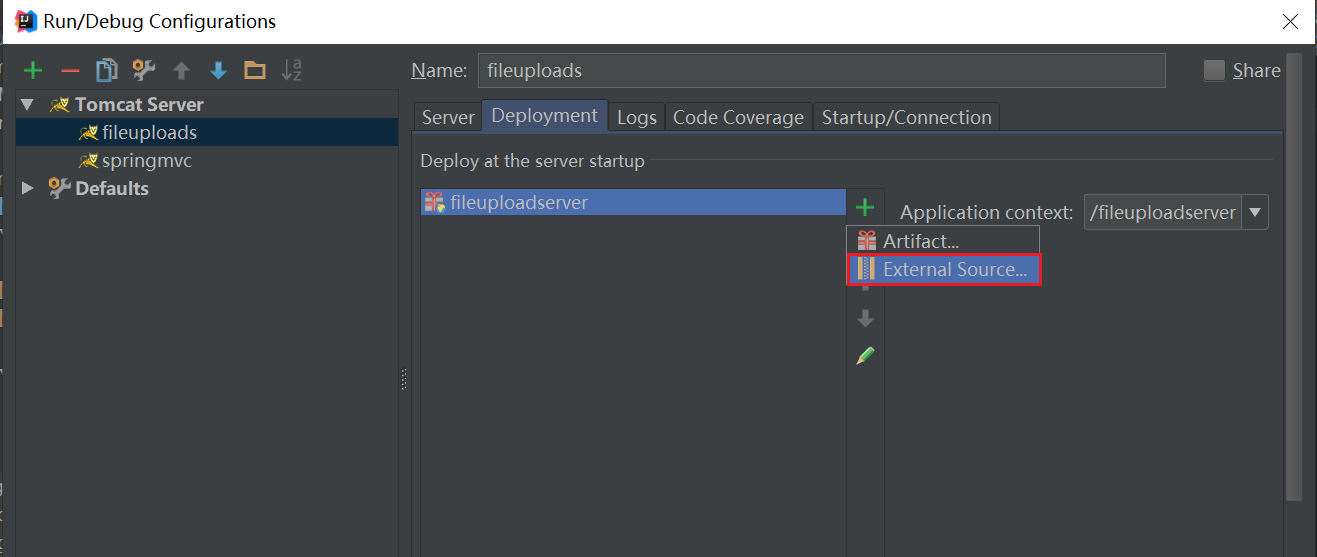The height and width of the screenshot is (557, 1317).
Task: Edit artifact with green pencil icon
Action: pyautogui.click(x=866, y=355)
